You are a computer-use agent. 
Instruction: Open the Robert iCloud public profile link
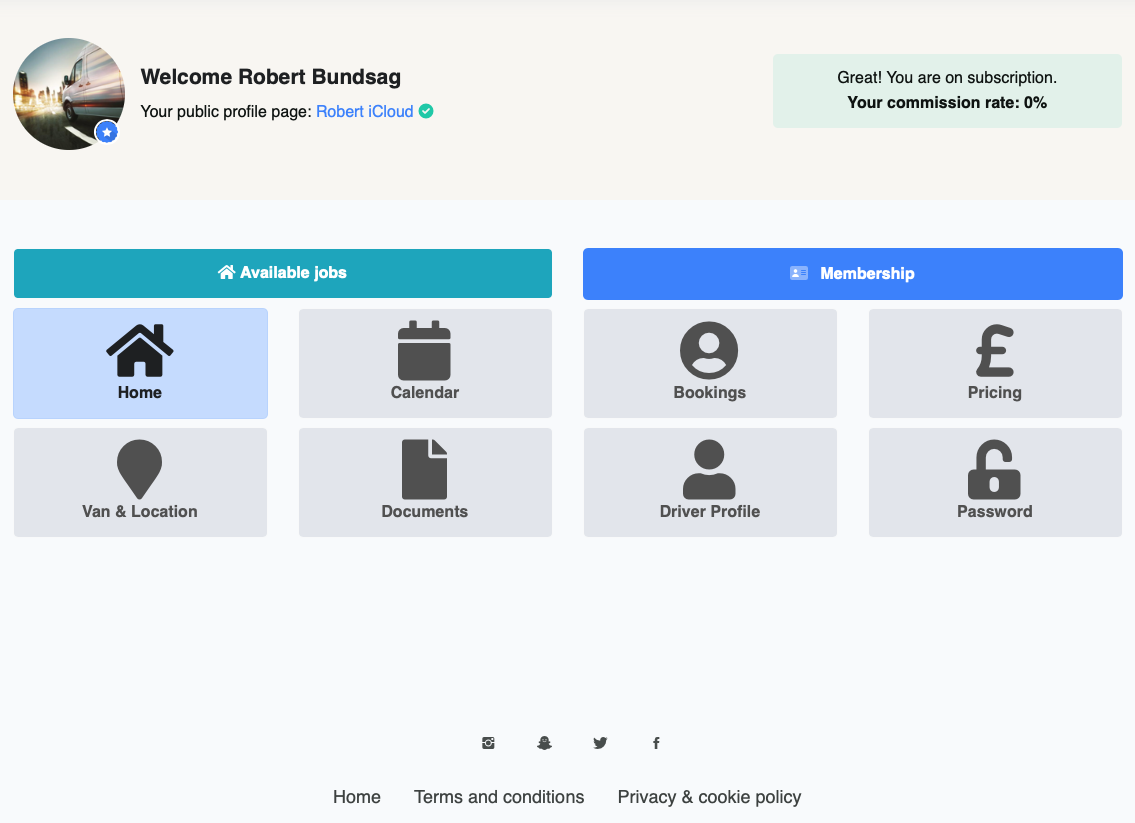click(x=365, y=112)
